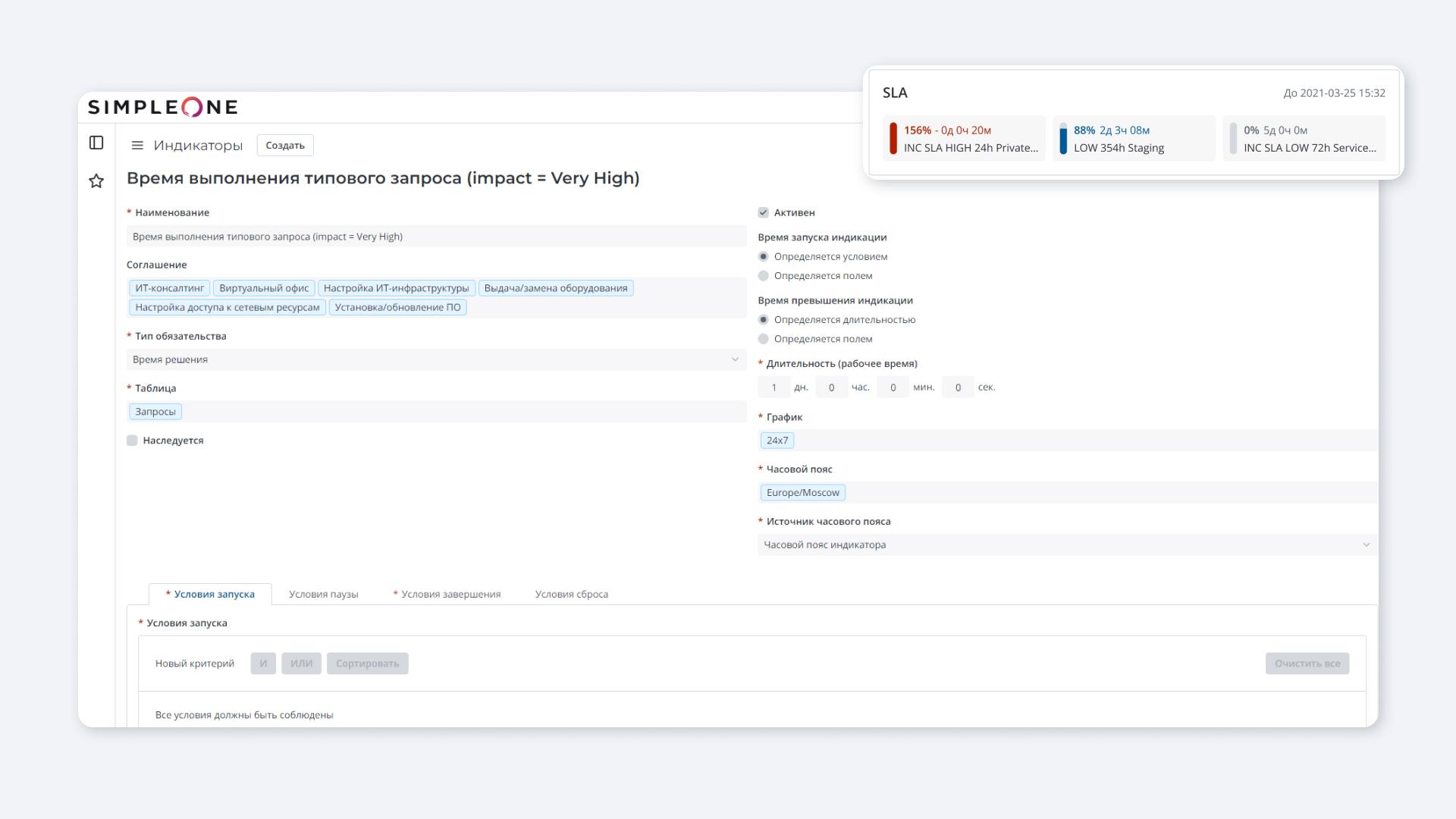
Task: Click the star/favorite icon
Action: coord(96,181)
